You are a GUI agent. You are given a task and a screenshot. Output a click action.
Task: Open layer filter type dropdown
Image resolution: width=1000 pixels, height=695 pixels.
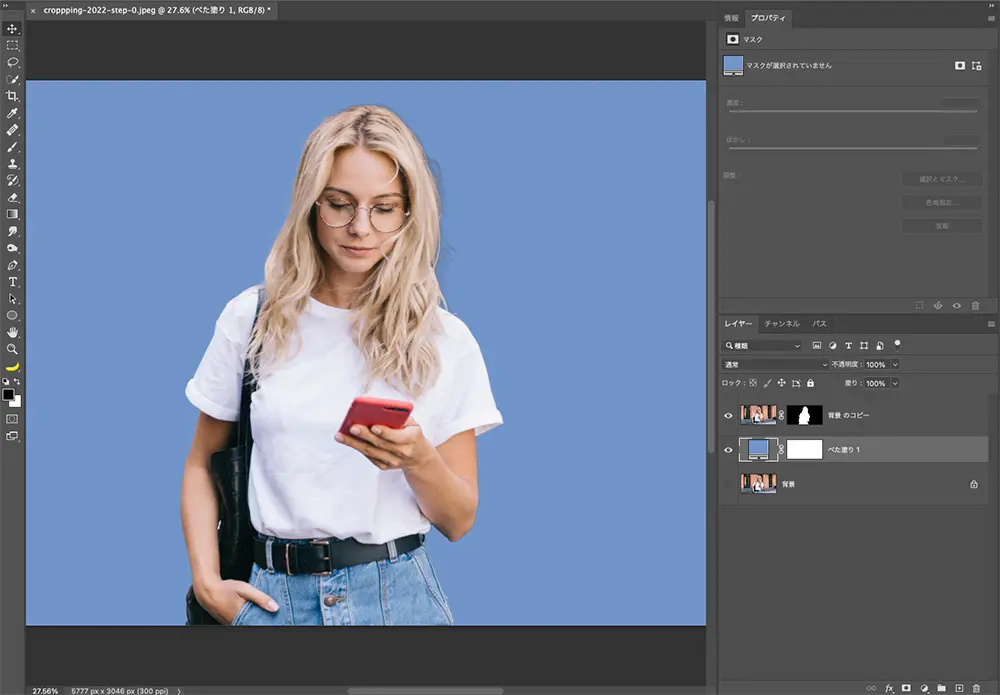pyautogui.click(x=762, y=346)
